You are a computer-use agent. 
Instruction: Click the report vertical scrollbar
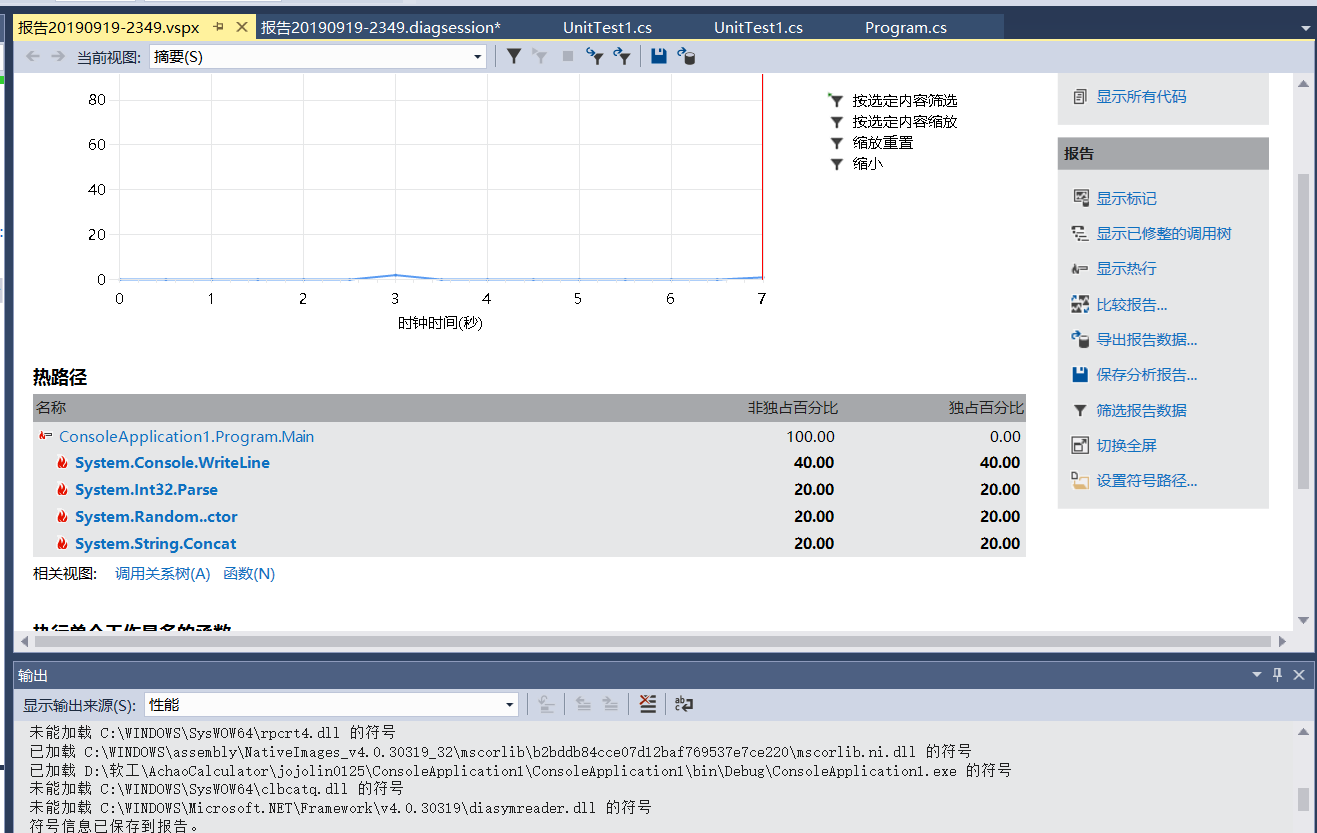coord(1303,330)
